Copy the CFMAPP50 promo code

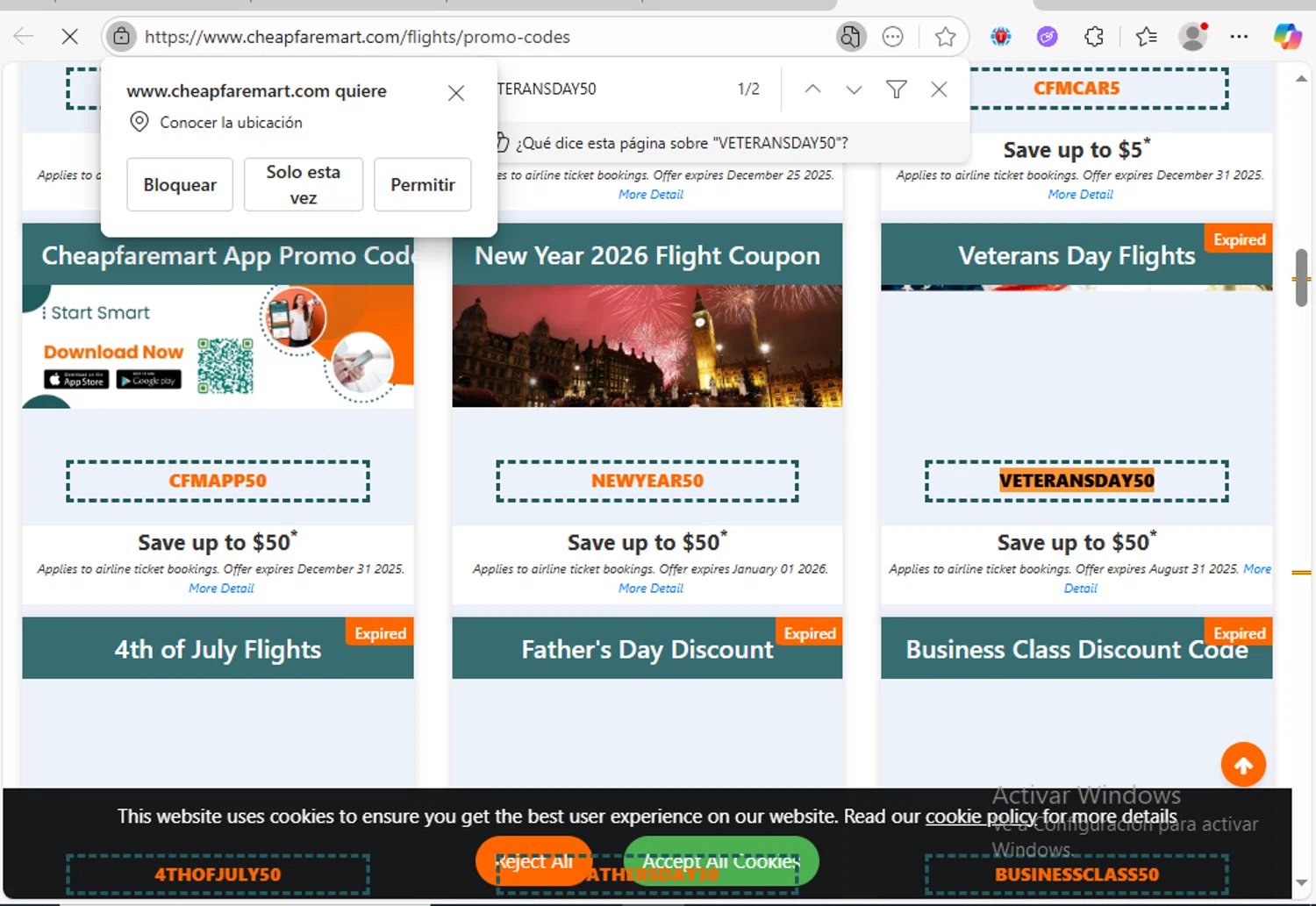coord(218,481)
